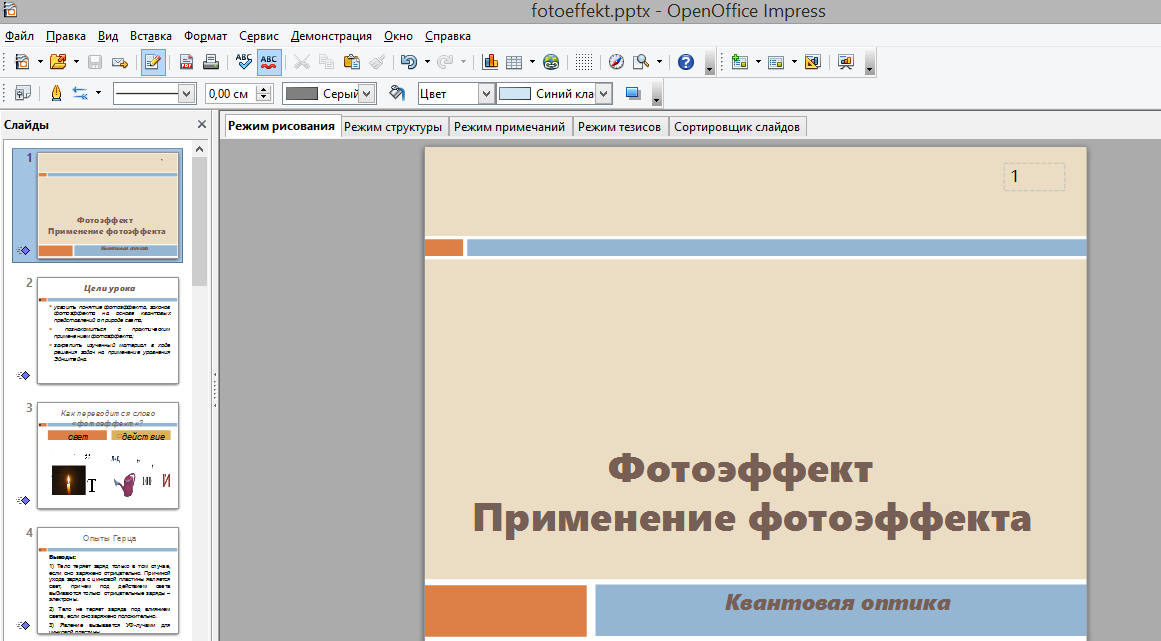Click the Undo arrow icon
This screenshot has height=641, width=1161.
click(x=408, y=62)
